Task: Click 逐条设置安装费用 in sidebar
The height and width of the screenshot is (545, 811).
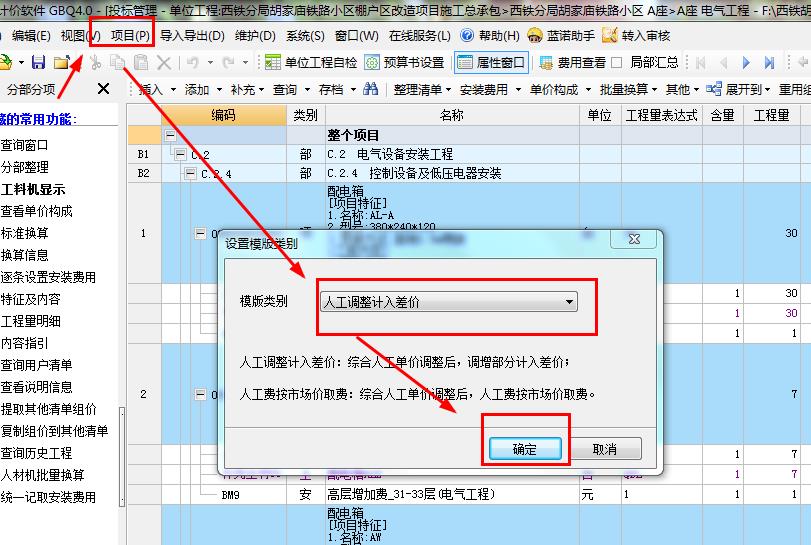Action: [x=48, y=277]
